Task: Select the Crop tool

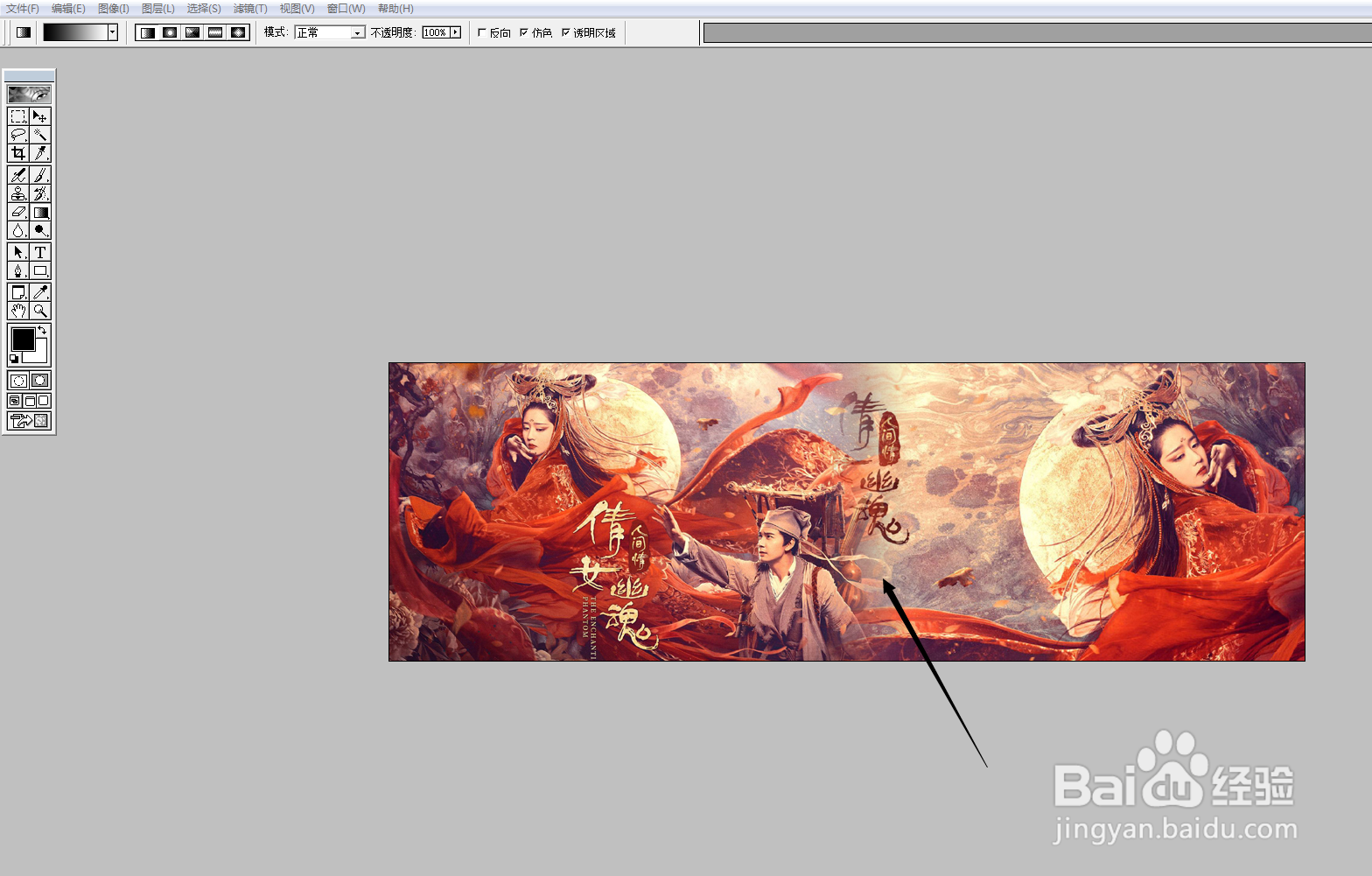Action: (18, 153)
